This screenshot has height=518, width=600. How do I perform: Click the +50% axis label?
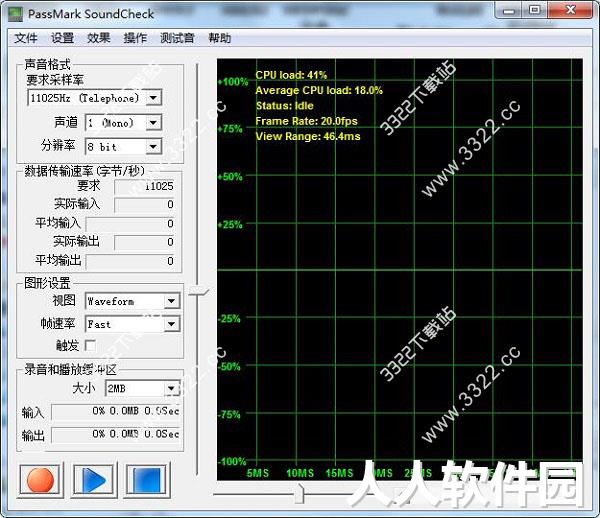230,176
